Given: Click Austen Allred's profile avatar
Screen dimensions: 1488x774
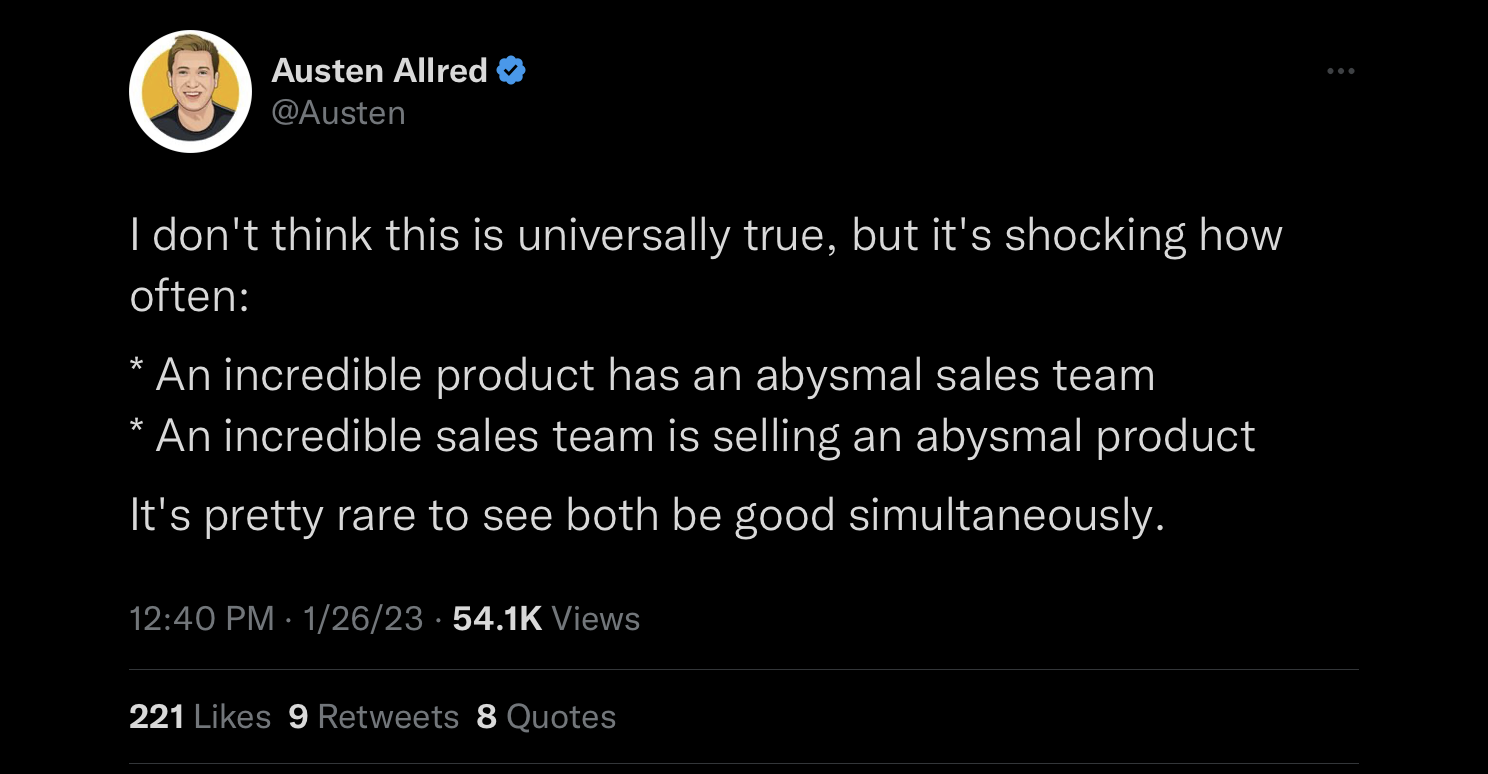Looking at the screenshot, I should [x=190, y=92].
